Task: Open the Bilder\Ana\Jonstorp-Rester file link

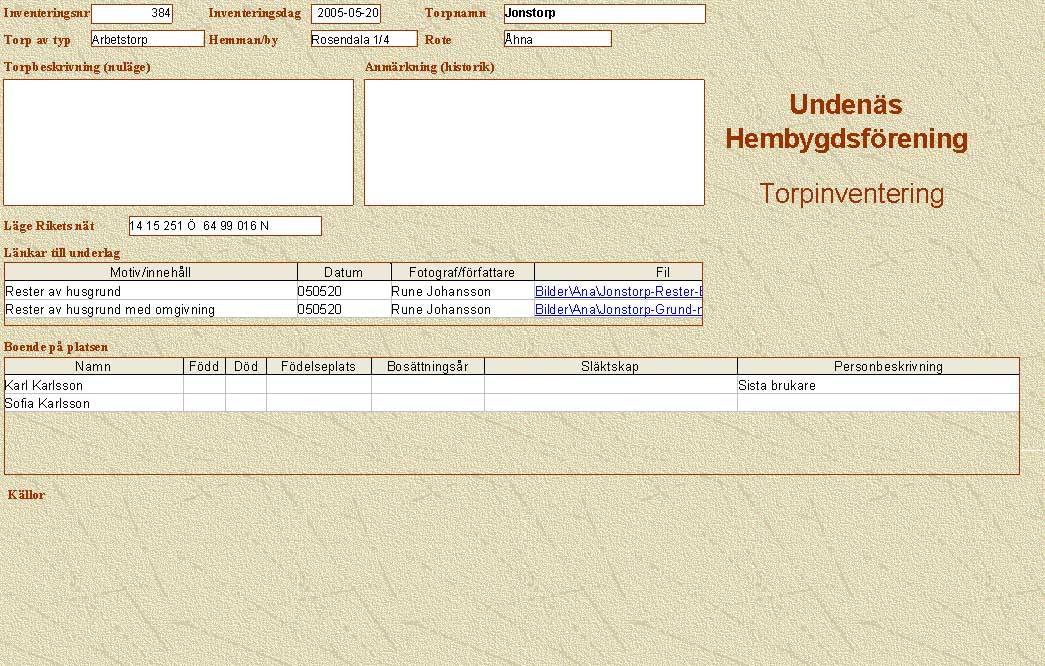Action: point(618,291)
